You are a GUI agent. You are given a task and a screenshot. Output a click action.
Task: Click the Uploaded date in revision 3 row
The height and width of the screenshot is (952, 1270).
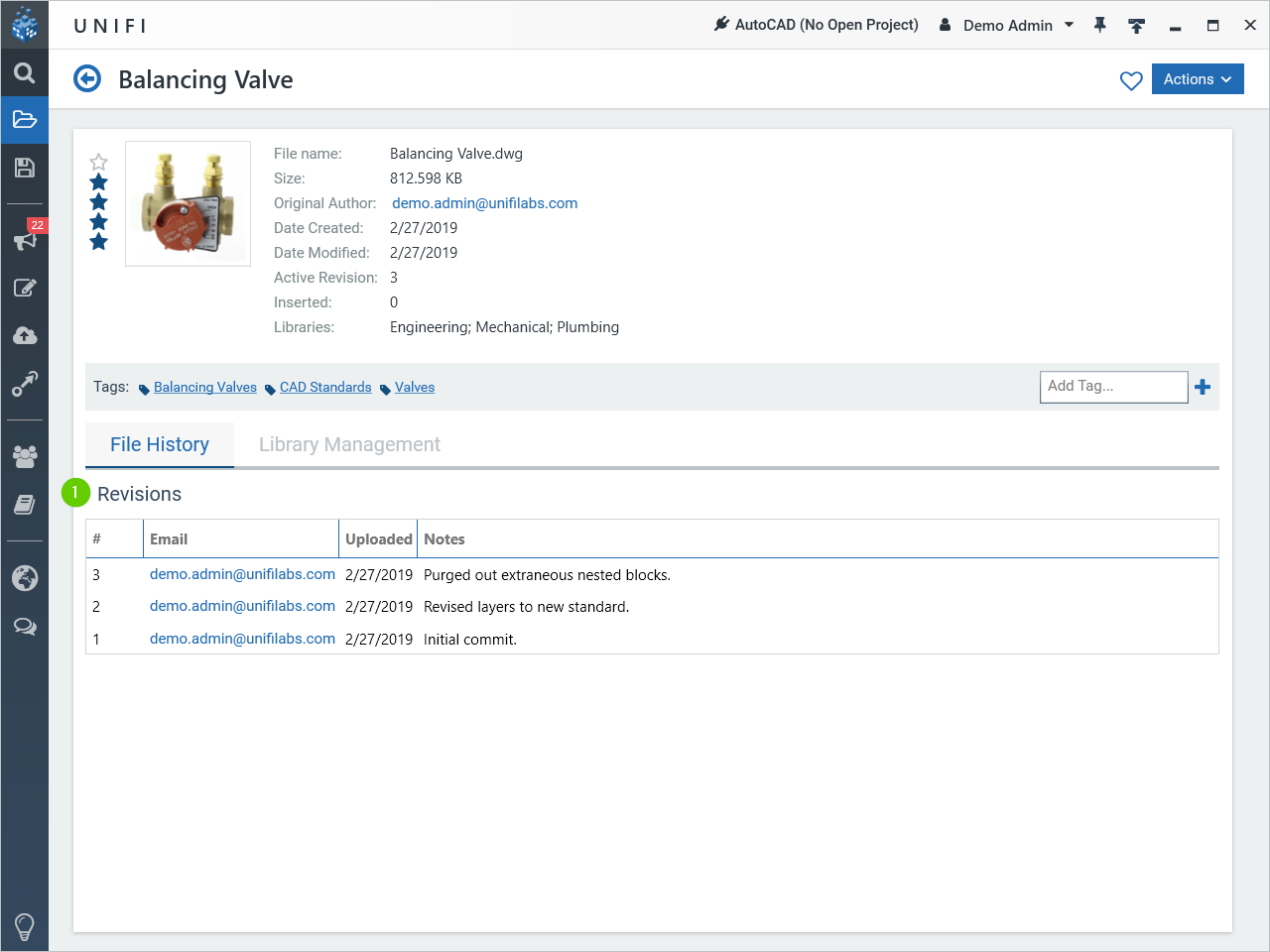pos(379,575)
